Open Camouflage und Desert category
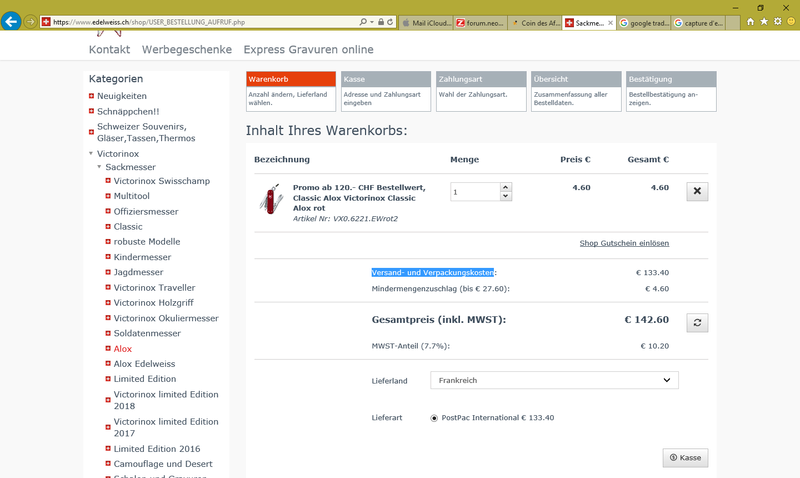Image resolution: width=800 pixels, height=478 pixels. tap(163, 464)
